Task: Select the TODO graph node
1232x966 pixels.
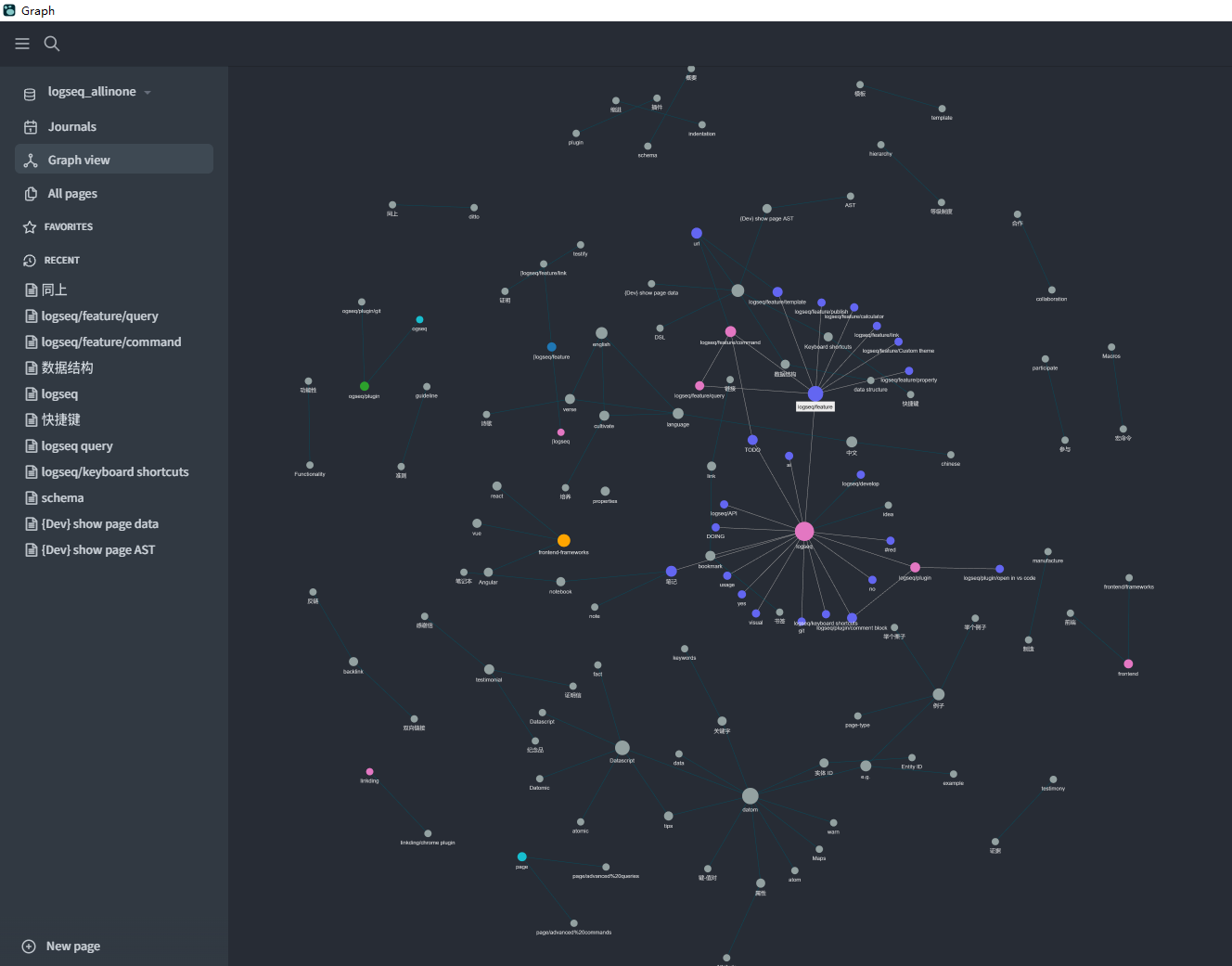Action: [752, 440]
